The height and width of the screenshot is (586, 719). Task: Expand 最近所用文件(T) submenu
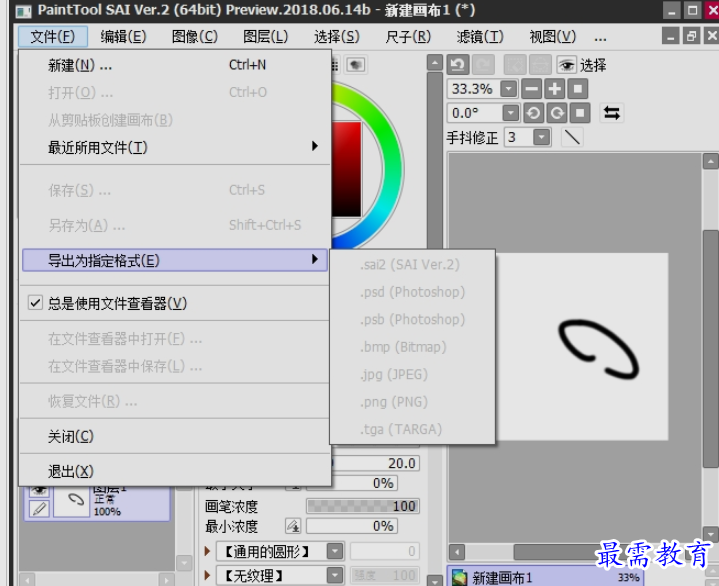[x=175, y=147]
